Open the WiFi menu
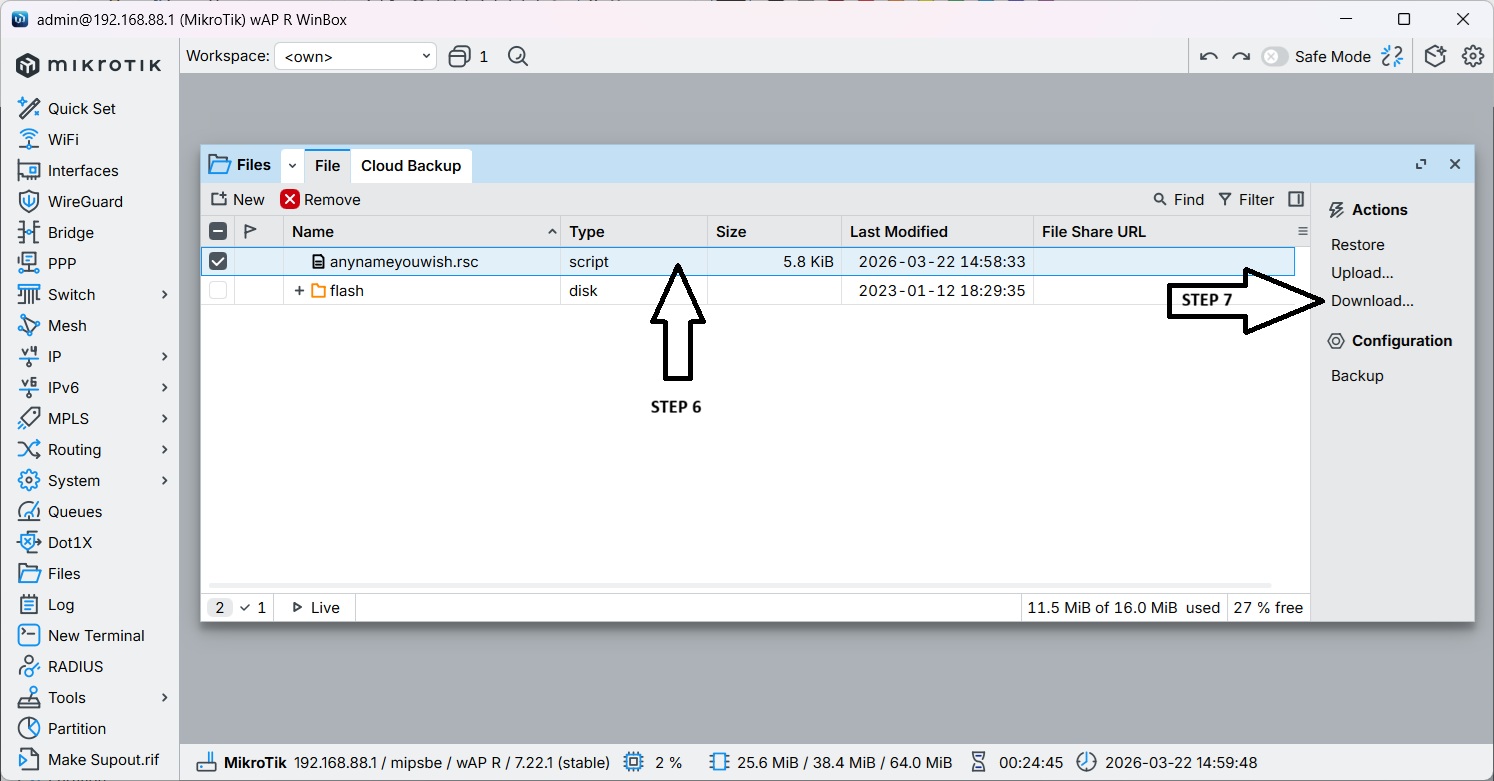 (62, 139)
